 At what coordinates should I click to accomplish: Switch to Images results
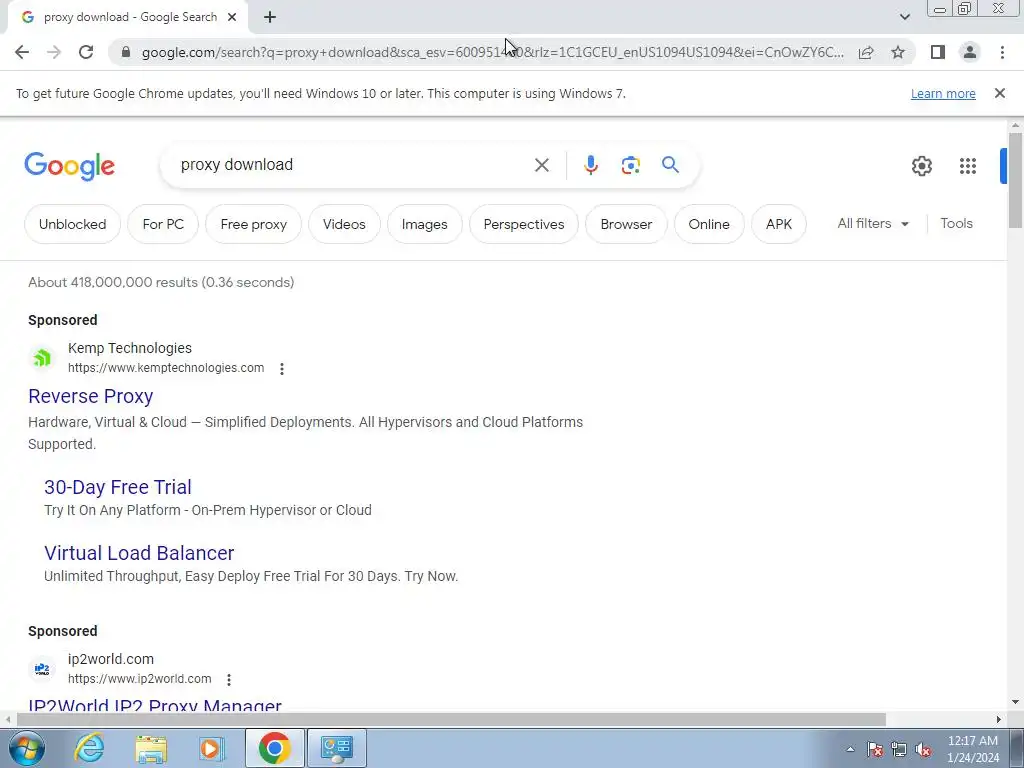pos(424,224)
